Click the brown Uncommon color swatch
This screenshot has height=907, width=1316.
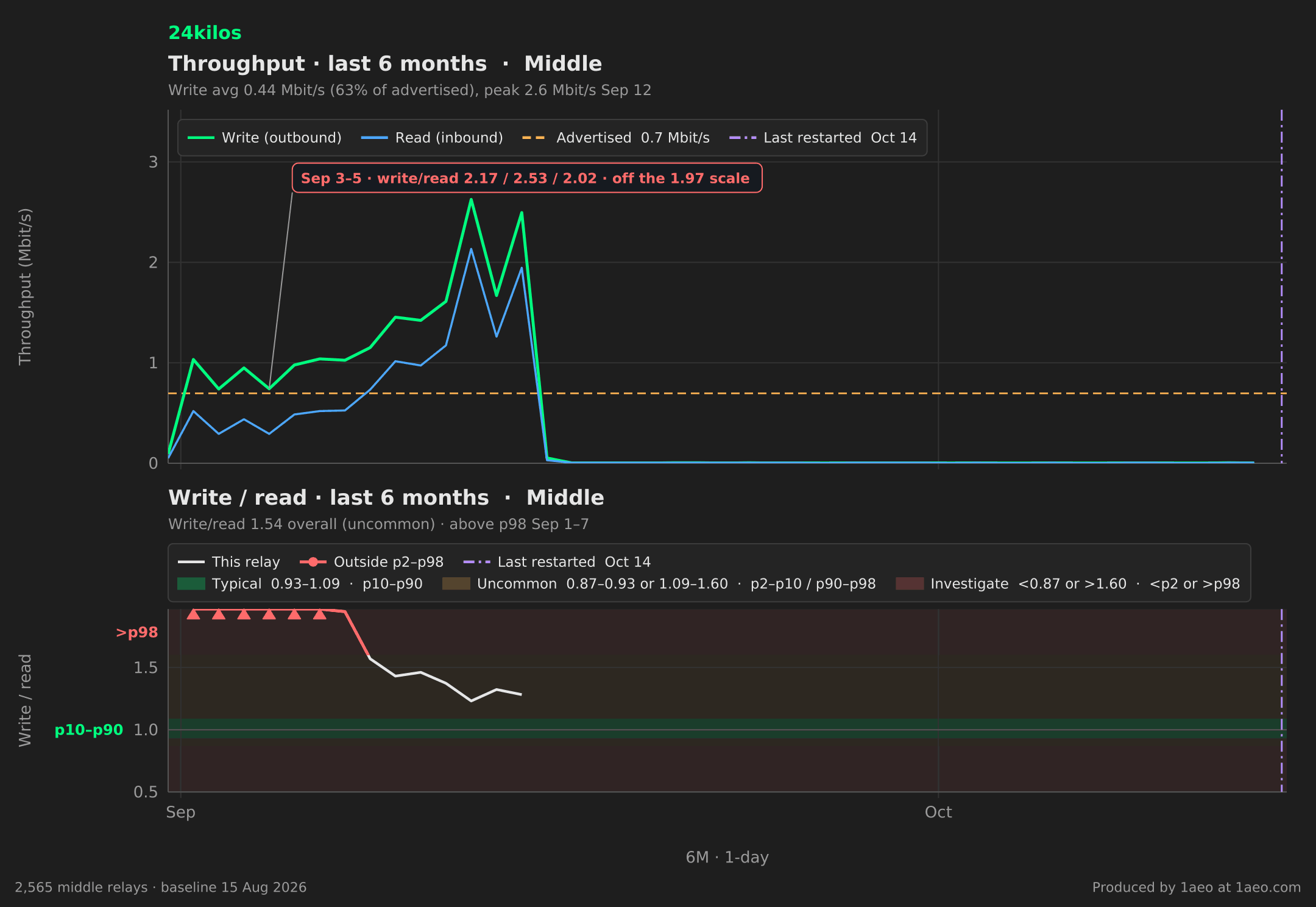pyautogui.click(x=456, y=584)
